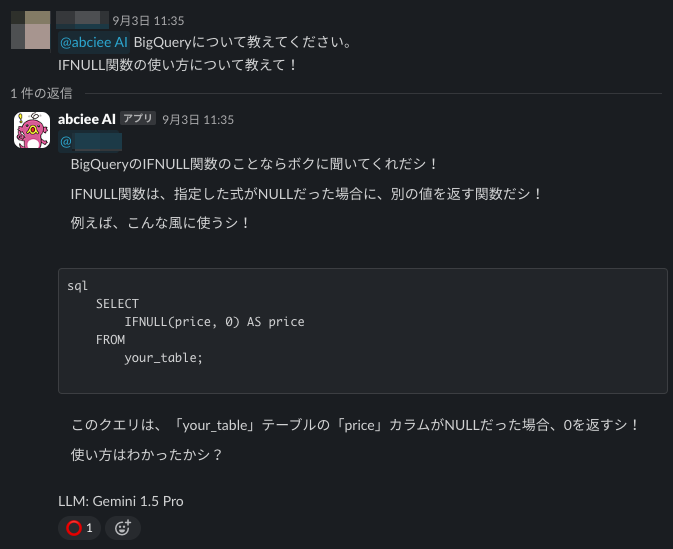Click the question line IFNULL関数の使い方について教えて！

tap(178, 65)
